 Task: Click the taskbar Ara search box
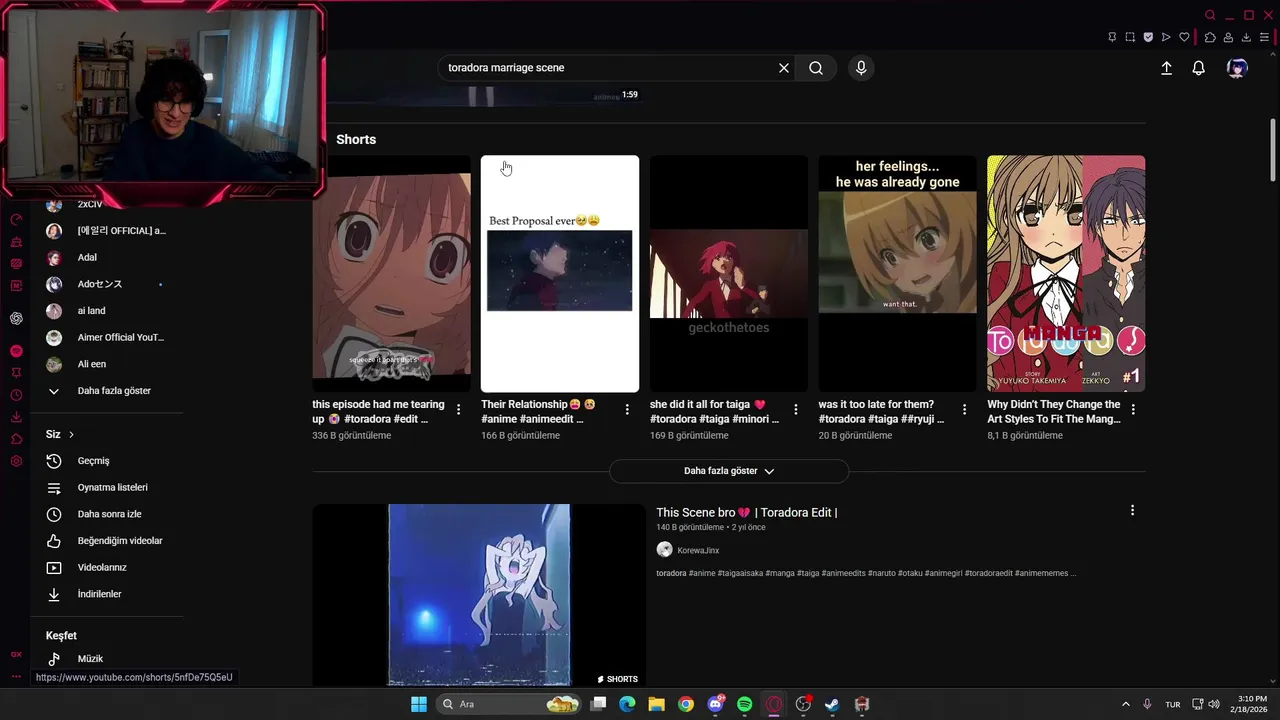pyautogui.click(x=510, y=704)
